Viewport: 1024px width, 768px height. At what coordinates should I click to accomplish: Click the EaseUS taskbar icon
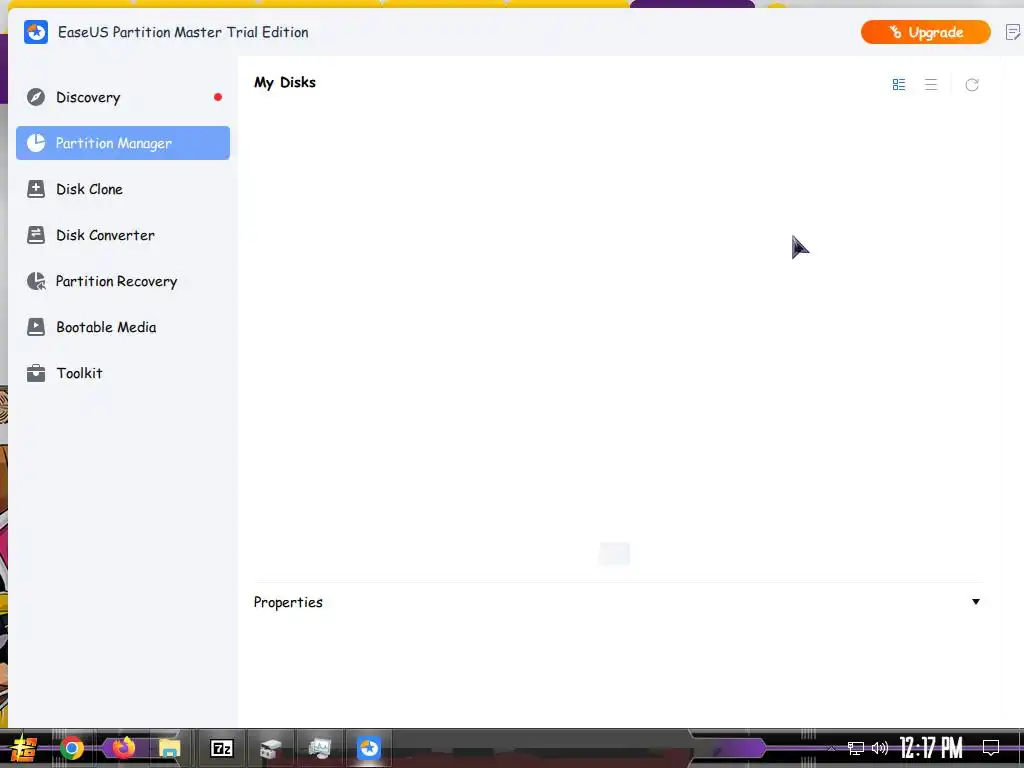368,748
